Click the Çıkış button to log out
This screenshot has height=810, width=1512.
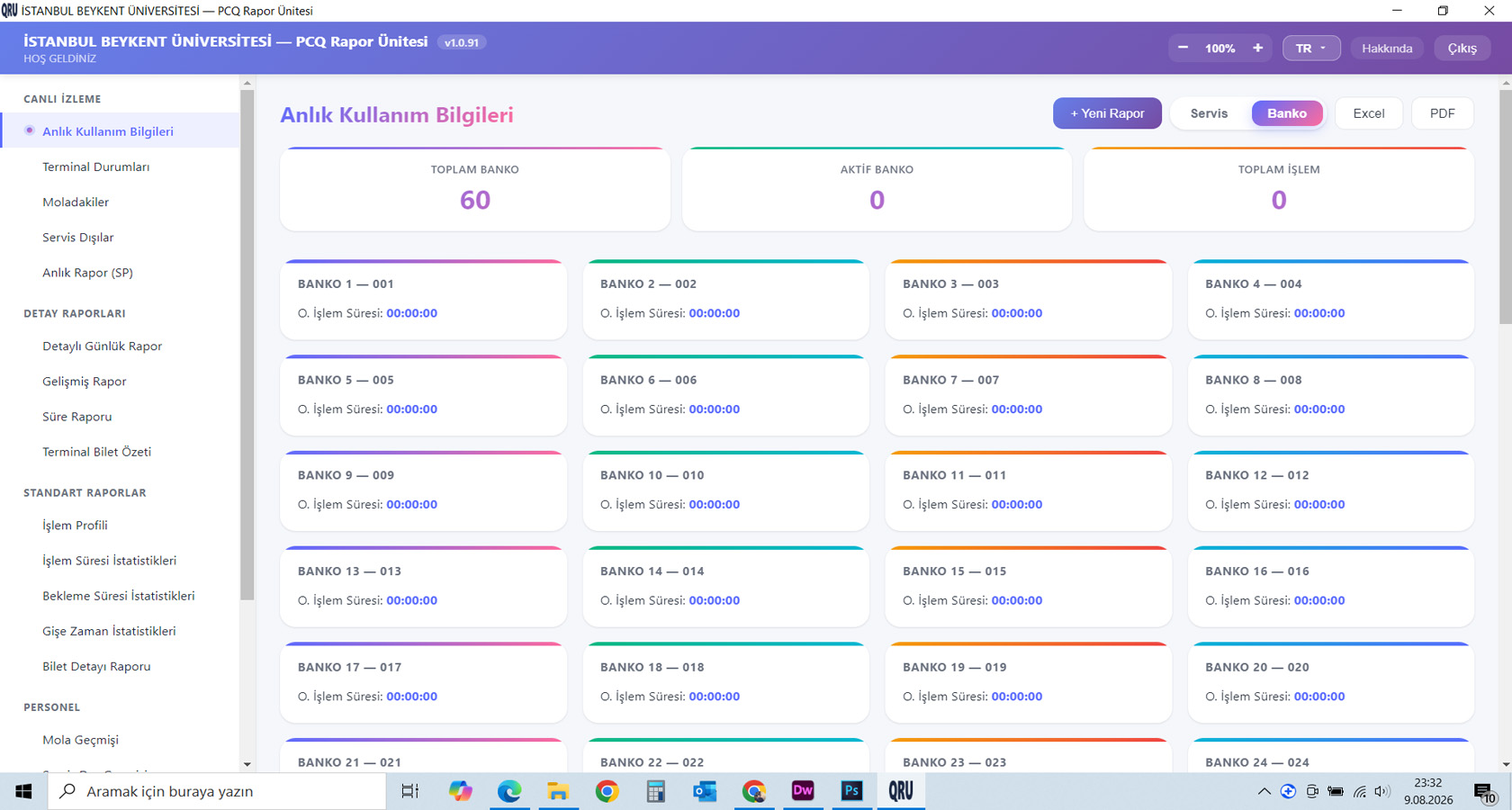click(1462, 48)
